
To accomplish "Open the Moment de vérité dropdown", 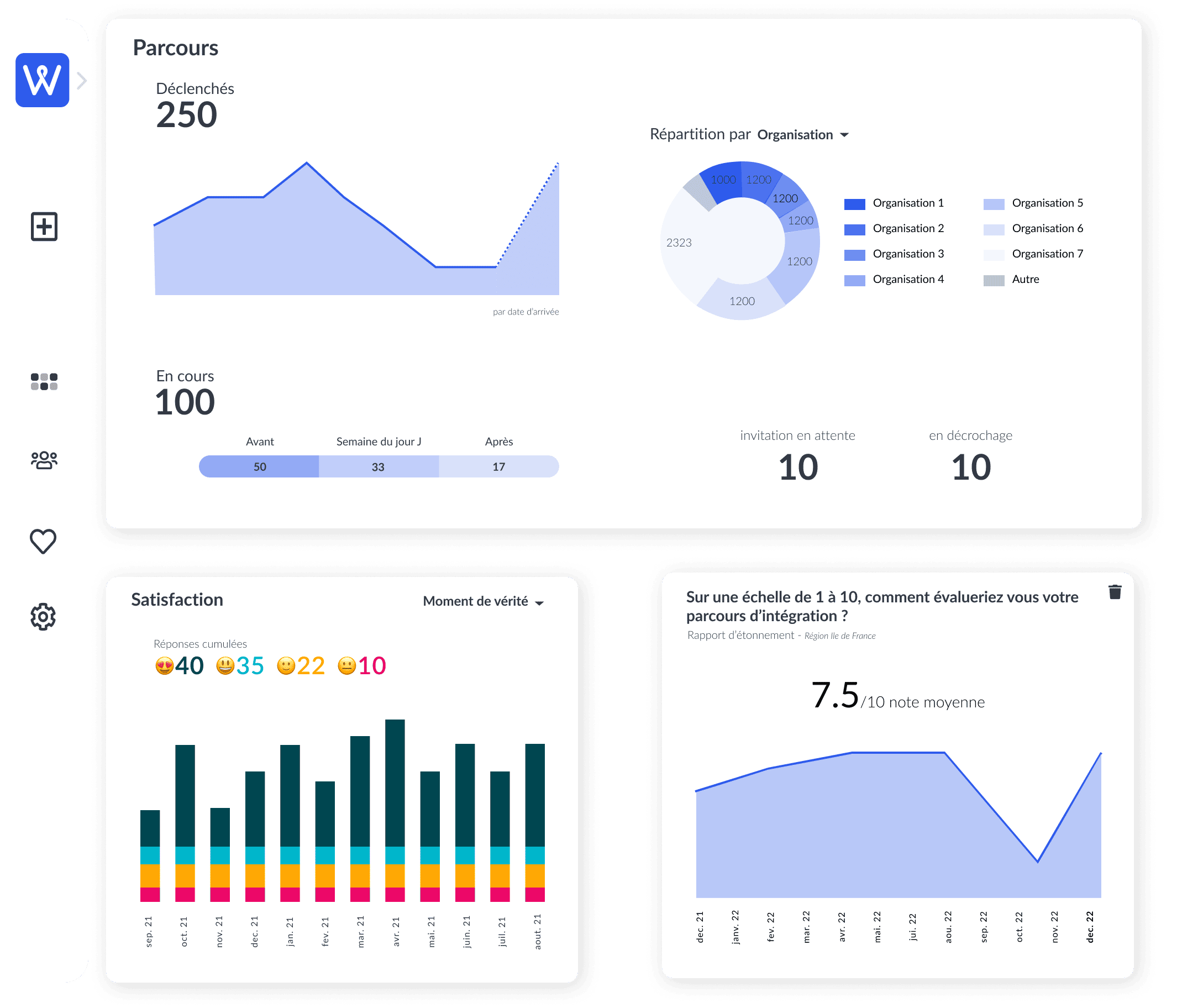I will (x=484, y=602).
